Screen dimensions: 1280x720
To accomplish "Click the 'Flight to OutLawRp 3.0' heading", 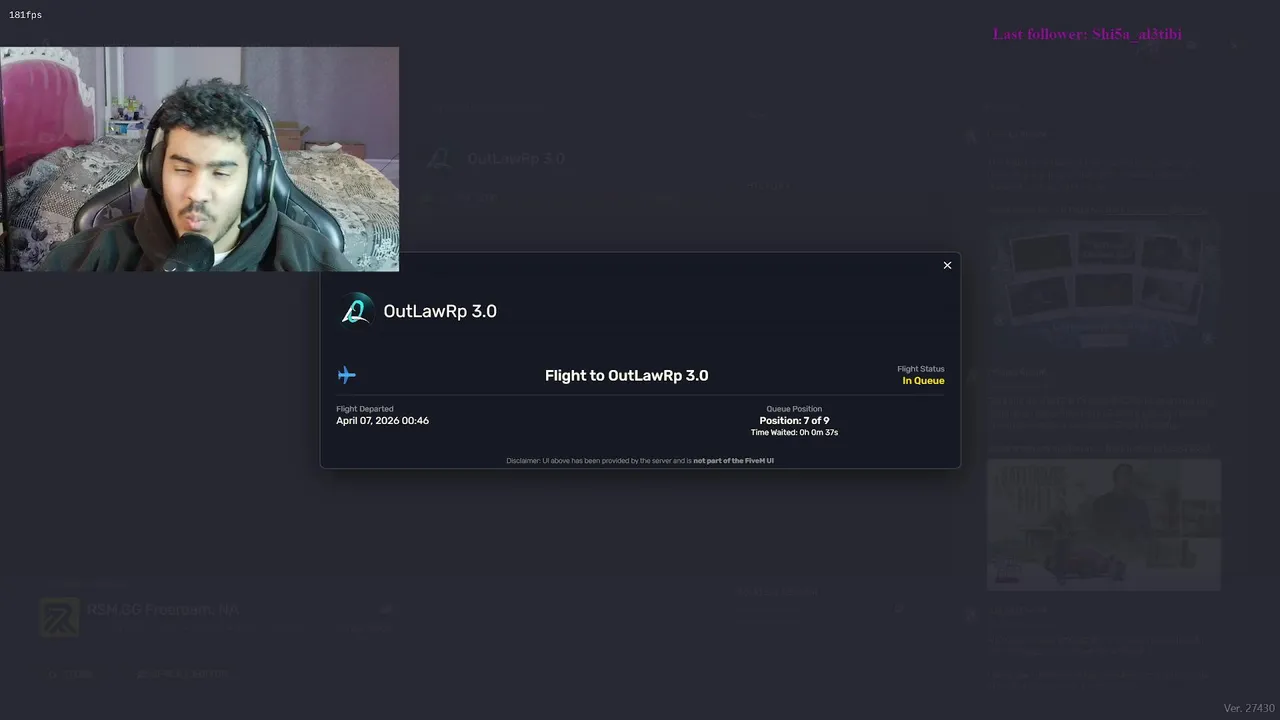I will coord(626,376).
